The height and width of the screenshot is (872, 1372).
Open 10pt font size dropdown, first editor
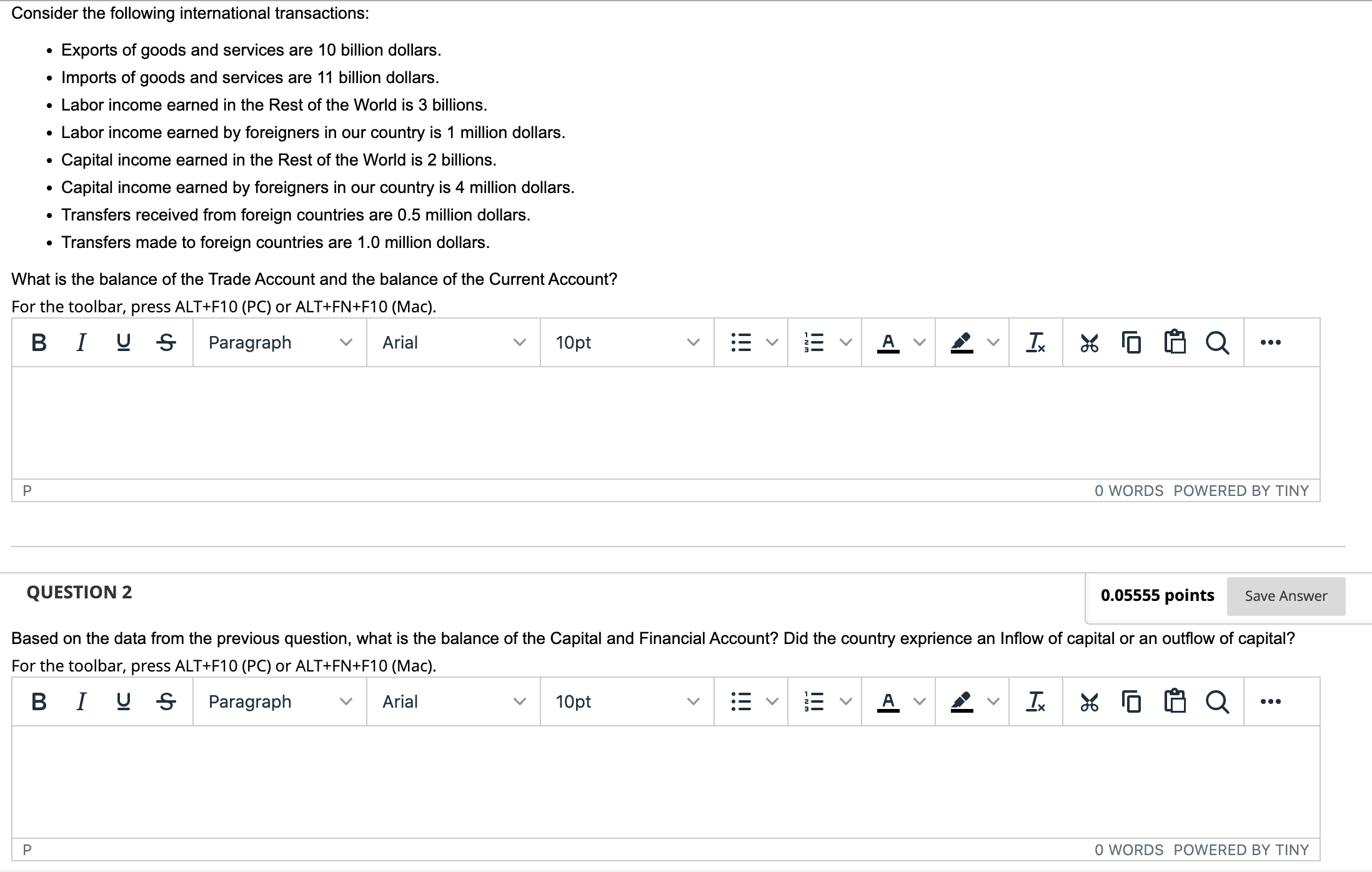(627, 342)
